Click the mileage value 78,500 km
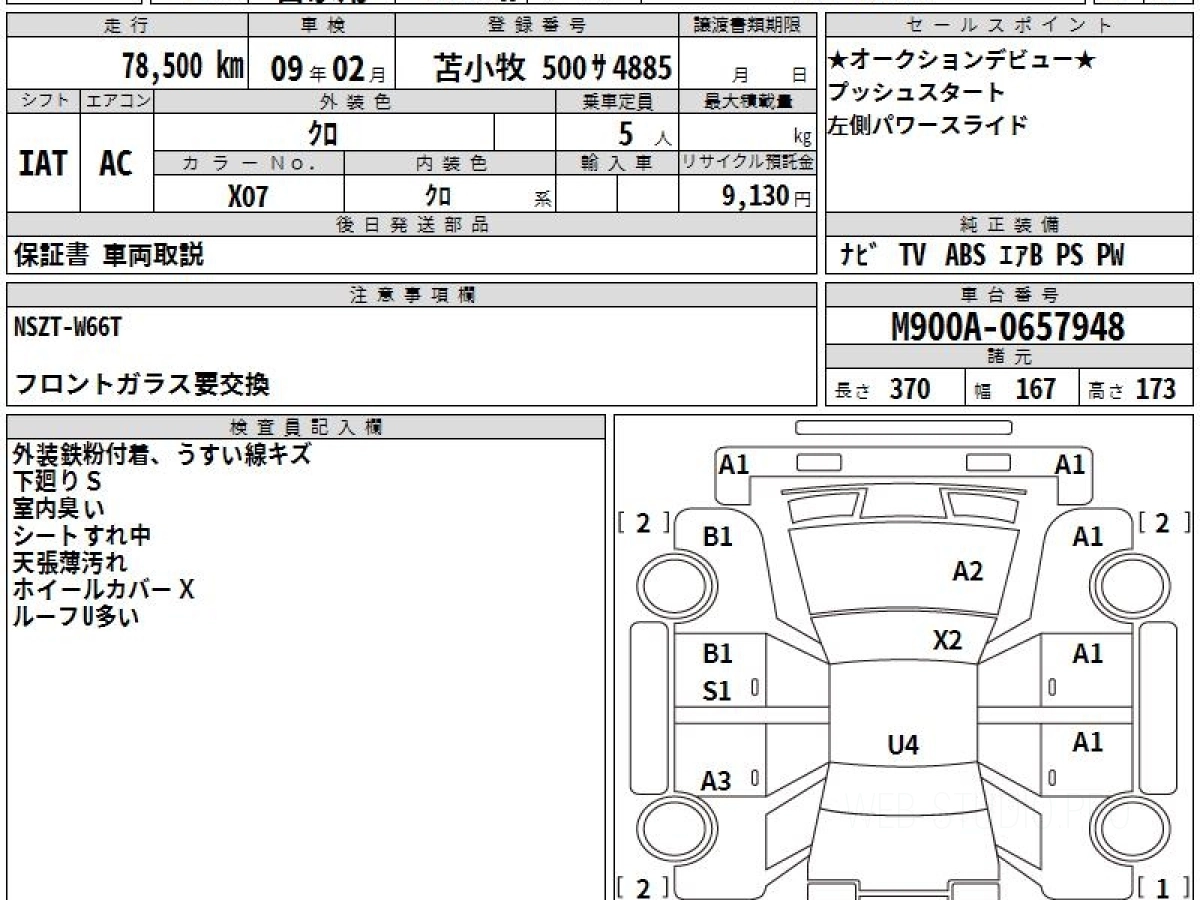The image size is (1200, 900). click(183, 67)
